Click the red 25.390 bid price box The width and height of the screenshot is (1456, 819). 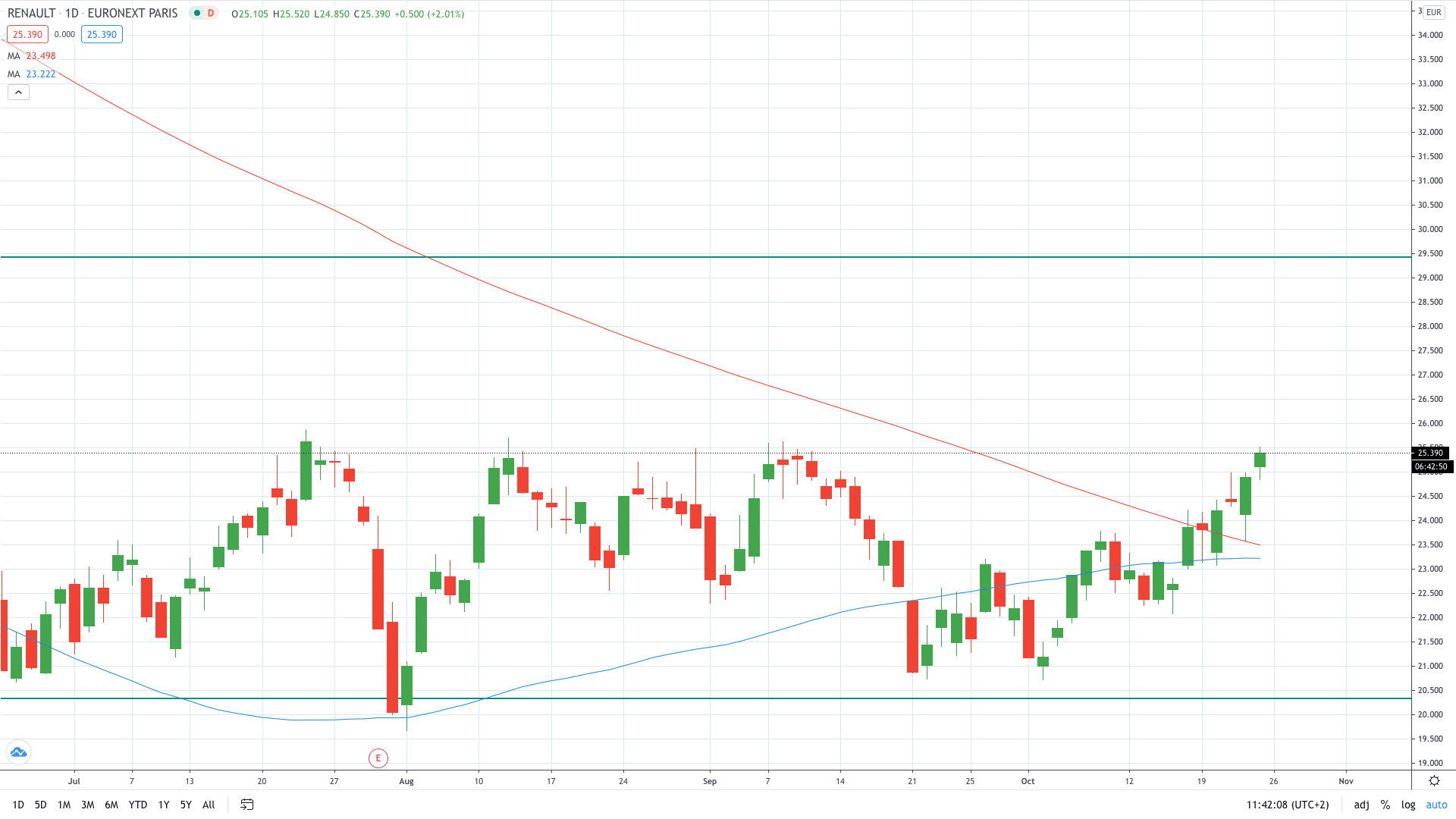pyautogui.click(x=27, y=34)
